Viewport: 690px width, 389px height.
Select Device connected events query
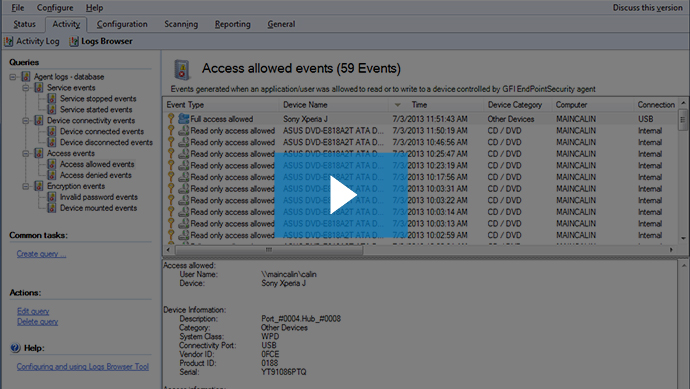pyautogui.click(x=102, y=131)
